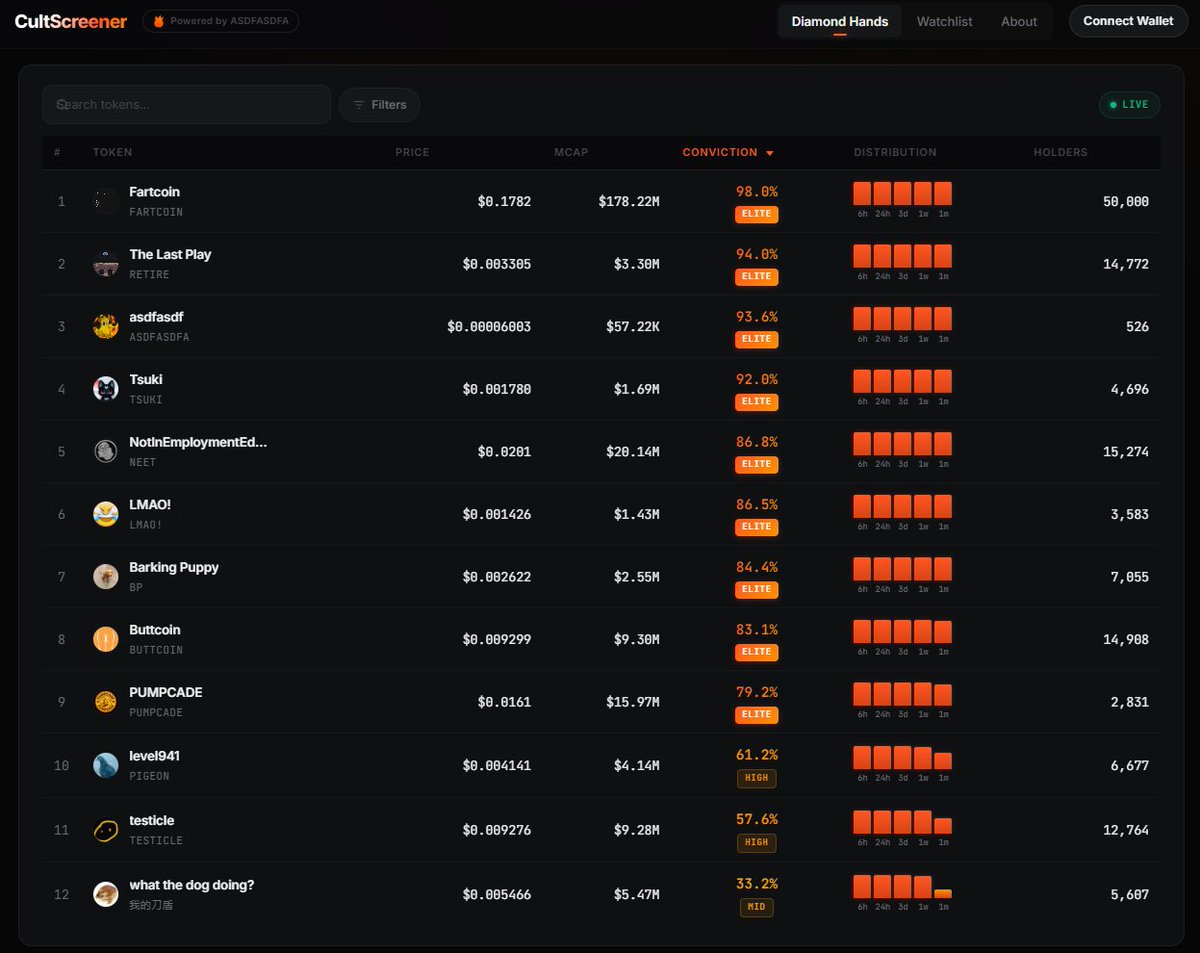The image size is (1200, 953).
Task: Open the PUMPCADE token name
Action: tap(166, 692)
